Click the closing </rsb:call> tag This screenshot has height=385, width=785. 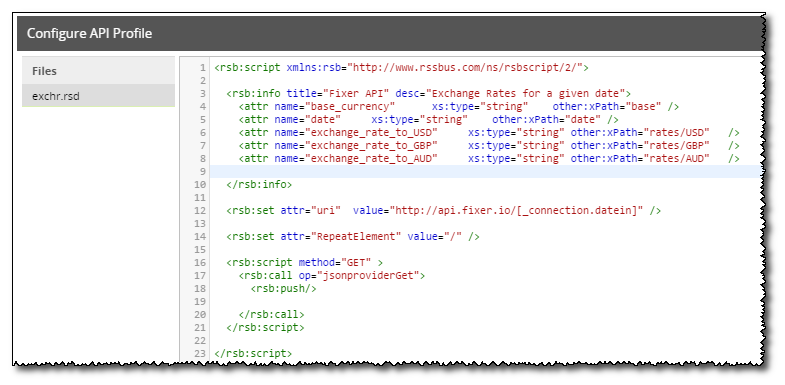point(271,314)
